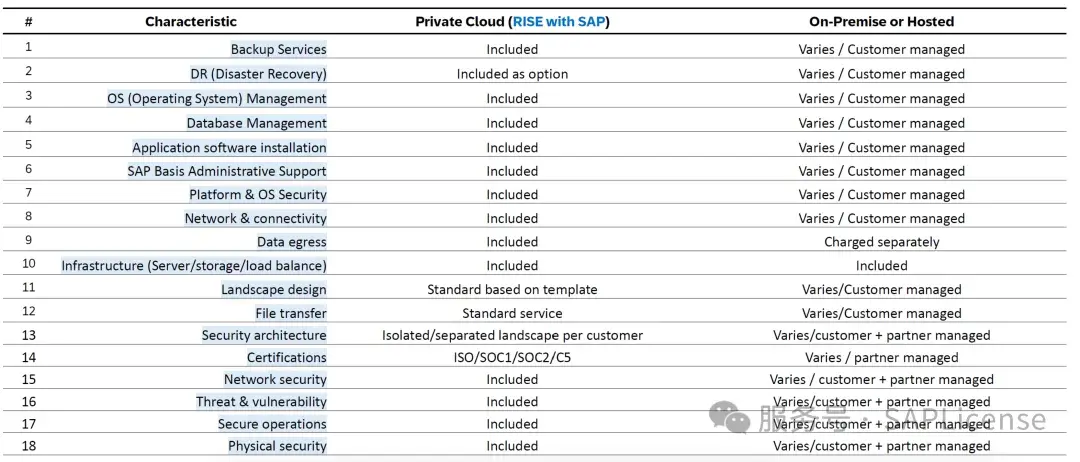The image size is (1080, 462).
Task: Click the 'Included as option' cell
Action: [512, 74]
